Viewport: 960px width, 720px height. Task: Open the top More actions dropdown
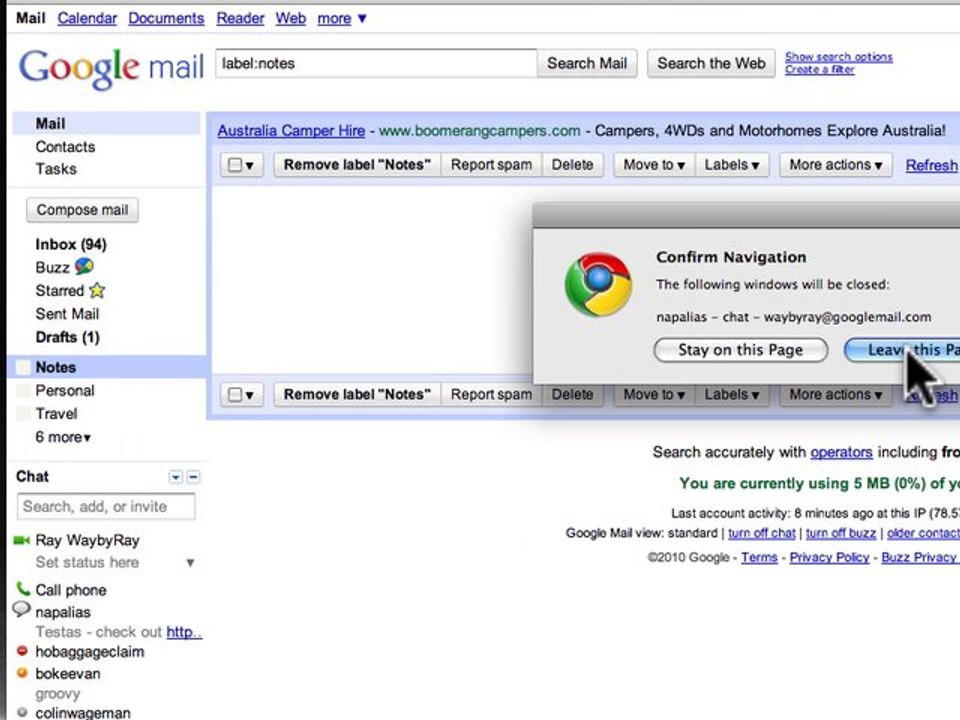point(835,165)
